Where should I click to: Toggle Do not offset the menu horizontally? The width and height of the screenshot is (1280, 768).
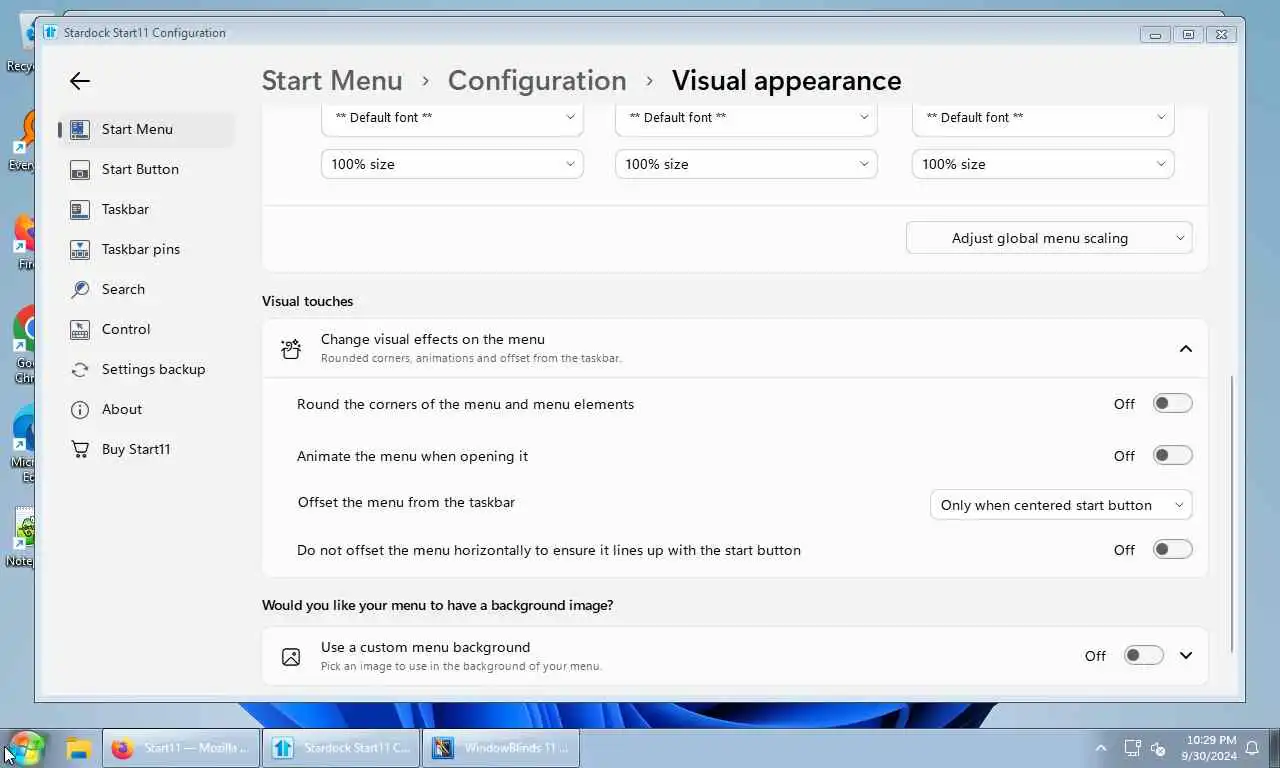point(1172,550)
